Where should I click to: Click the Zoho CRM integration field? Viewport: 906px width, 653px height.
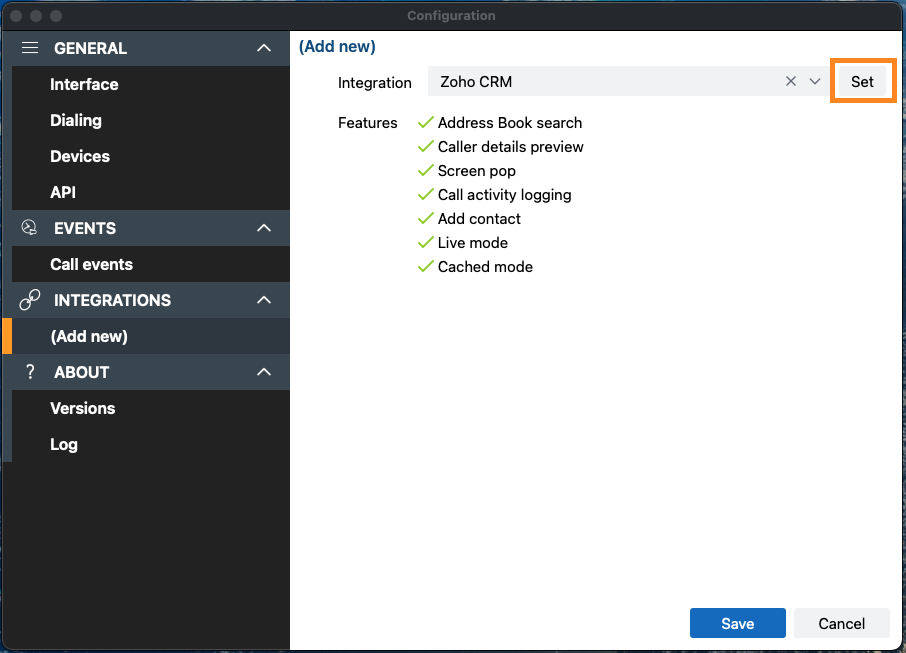(x=629, y=81)
